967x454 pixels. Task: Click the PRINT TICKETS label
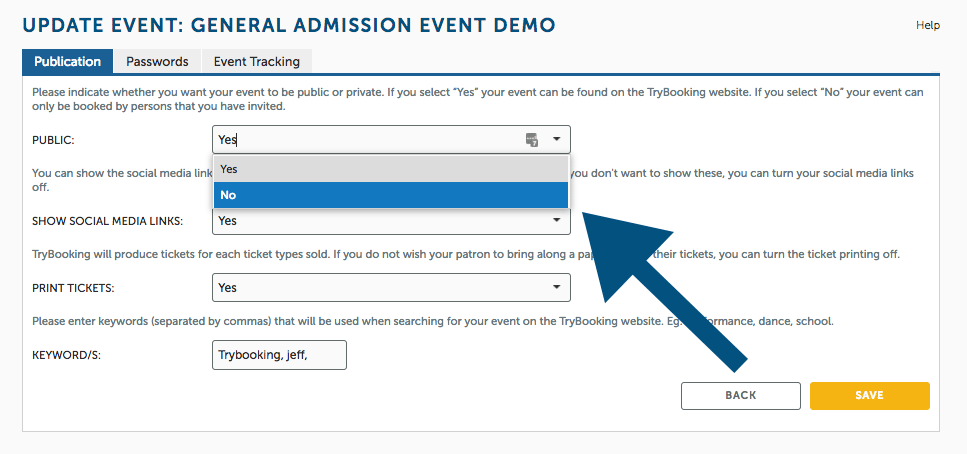click(73, 287)
